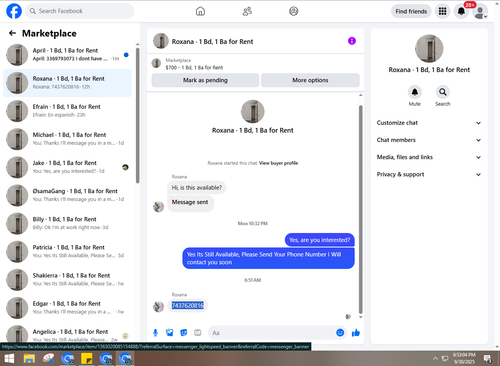Send a thumbs-up like
This screenshot has height=366, width=500.
356,333
